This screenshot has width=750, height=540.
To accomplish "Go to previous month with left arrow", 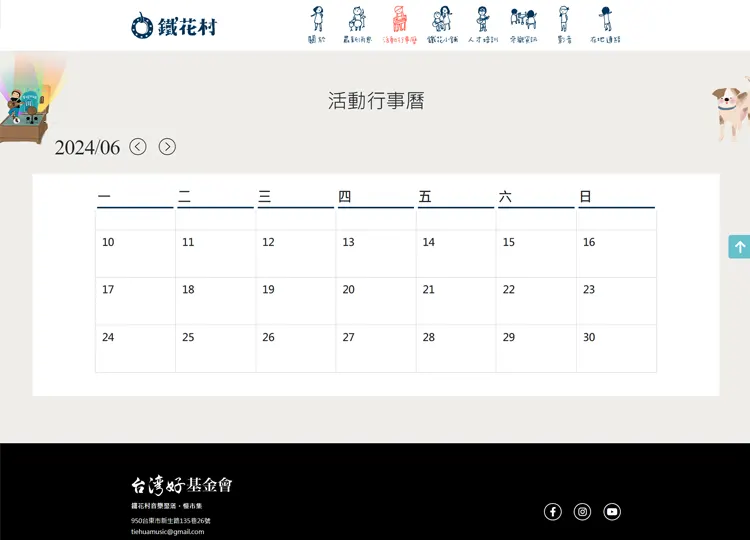I will coord(138,147).
